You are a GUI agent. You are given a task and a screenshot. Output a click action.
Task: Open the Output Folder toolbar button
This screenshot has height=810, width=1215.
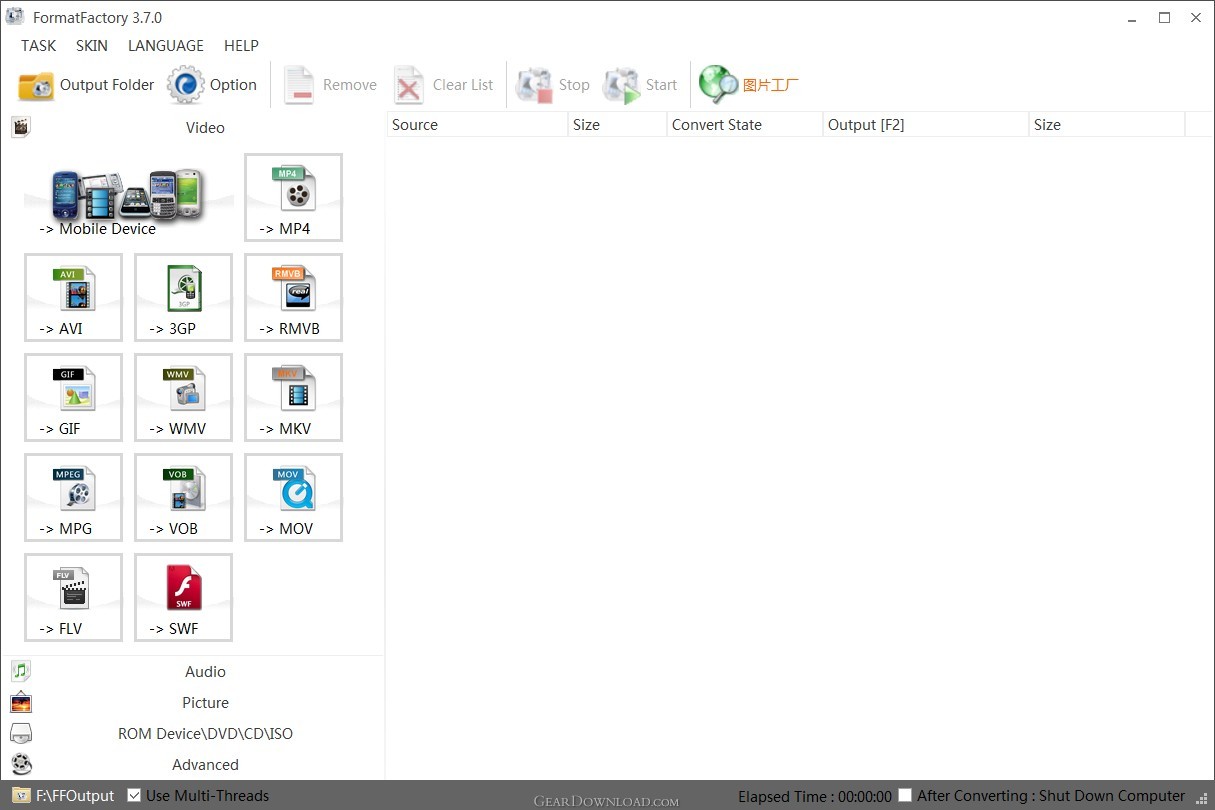(86, 85)
